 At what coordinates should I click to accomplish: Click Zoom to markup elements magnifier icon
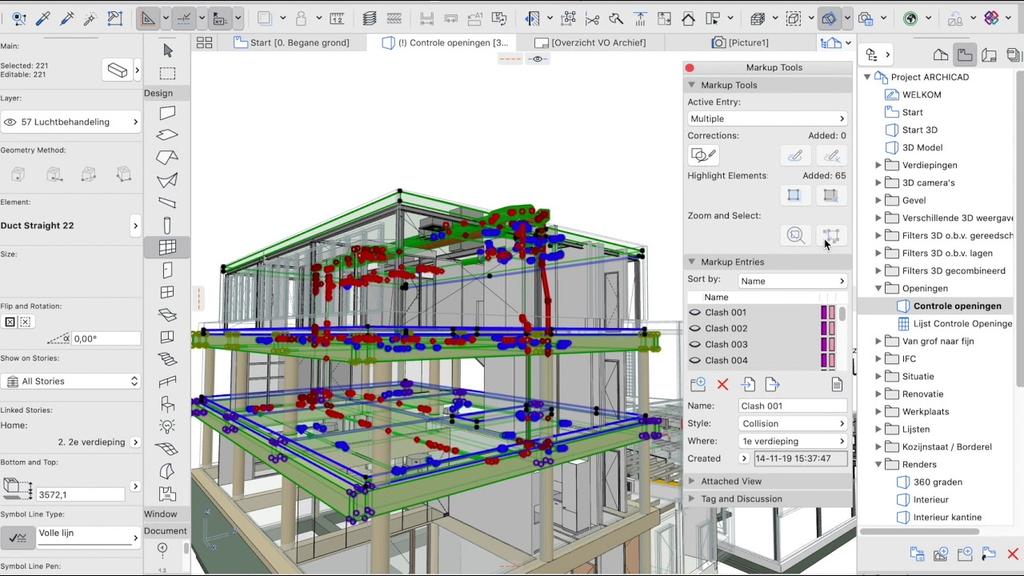coord(795,235)
